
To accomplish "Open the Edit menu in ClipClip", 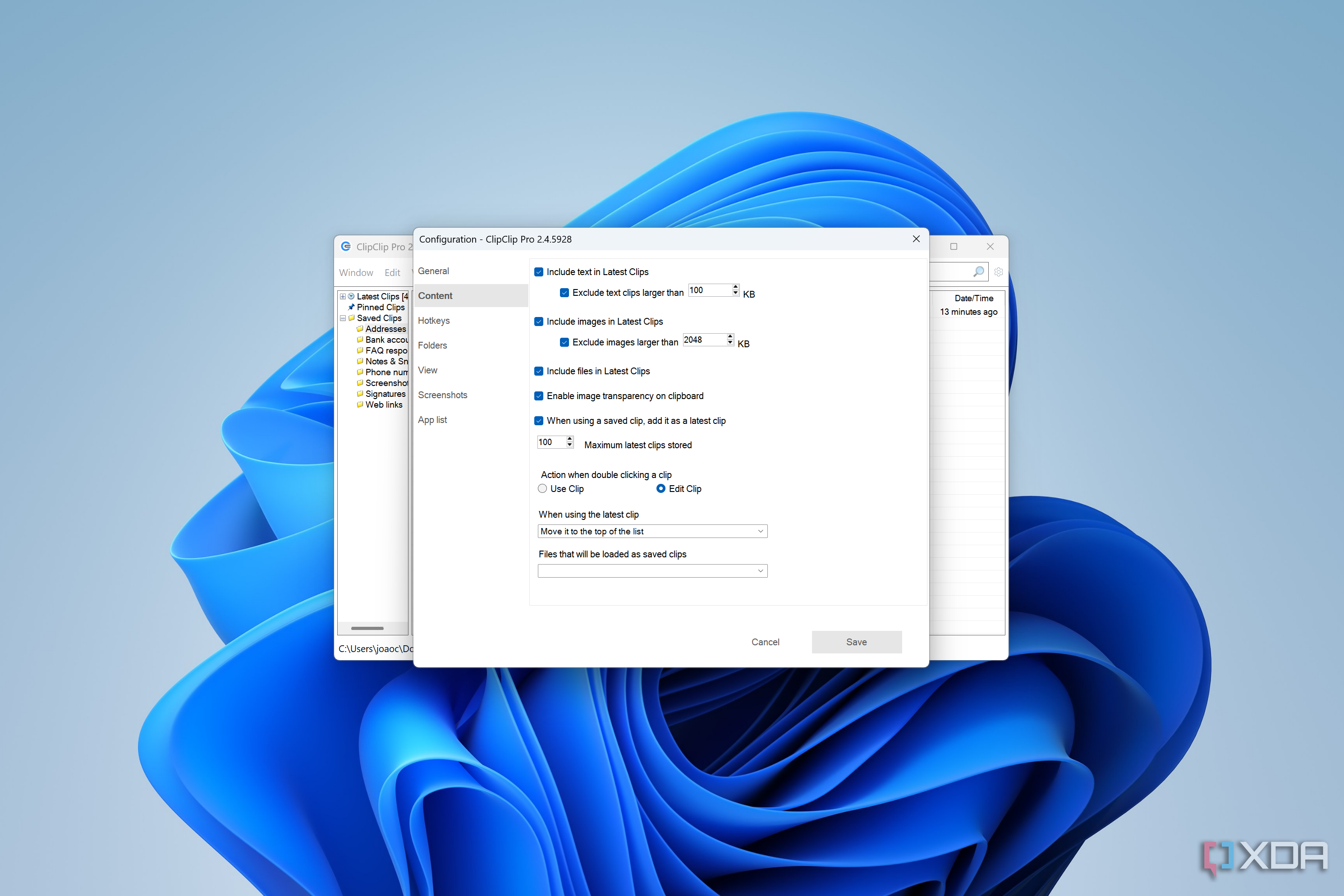I will pos(392,272).
